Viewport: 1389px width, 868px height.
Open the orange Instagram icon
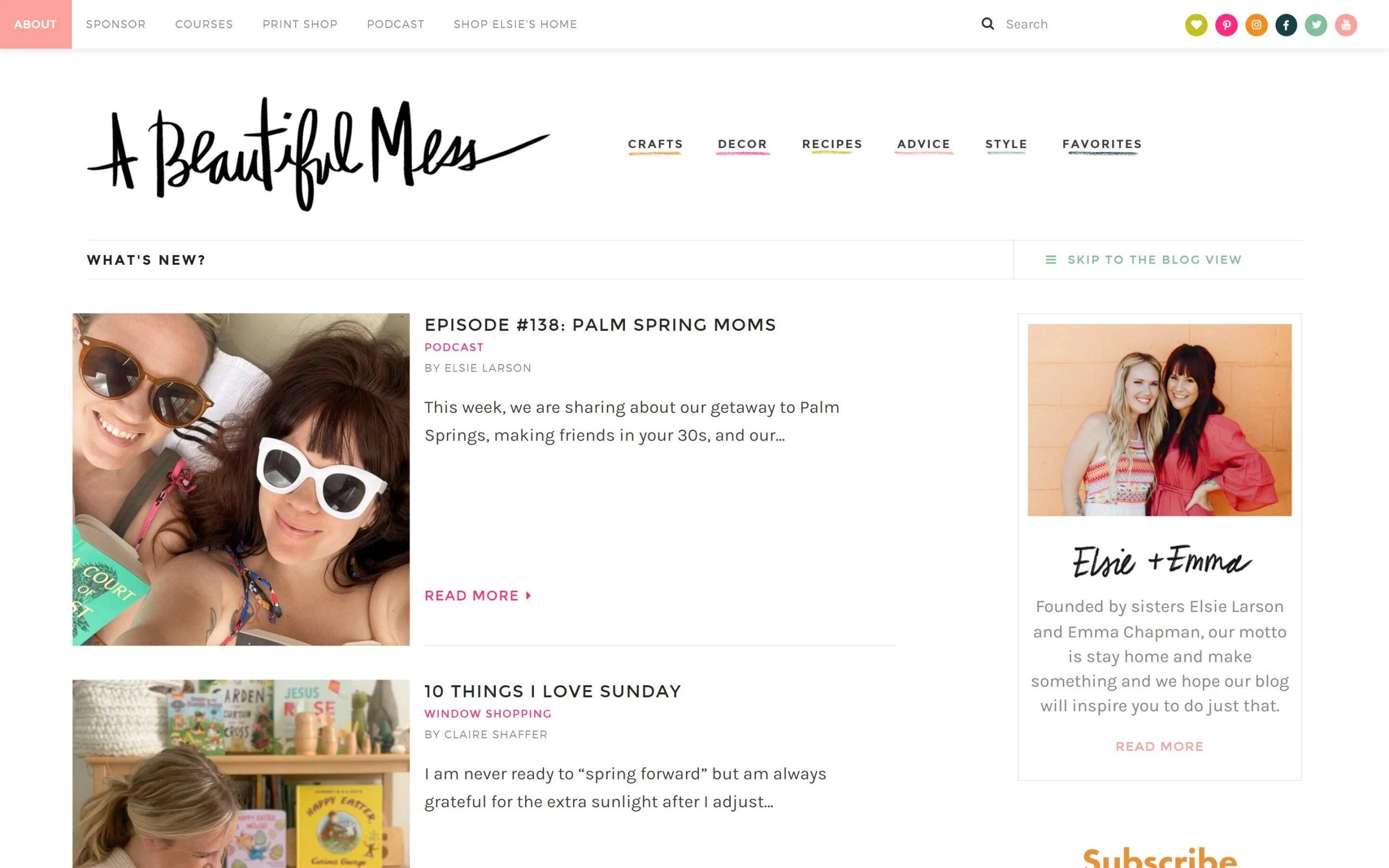[x=1256, y=25]
